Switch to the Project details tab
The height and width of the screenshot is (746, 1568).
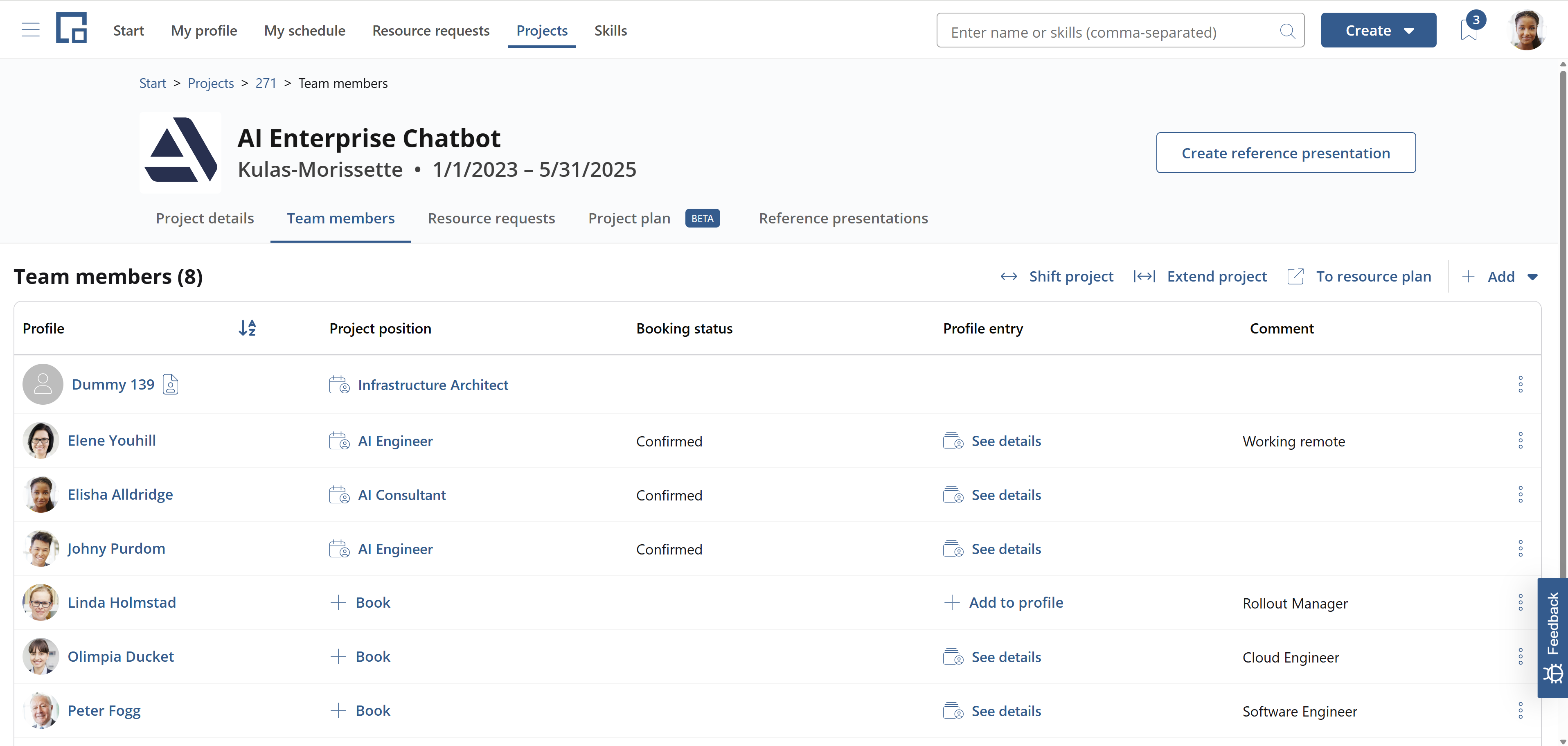pos(205,218)
